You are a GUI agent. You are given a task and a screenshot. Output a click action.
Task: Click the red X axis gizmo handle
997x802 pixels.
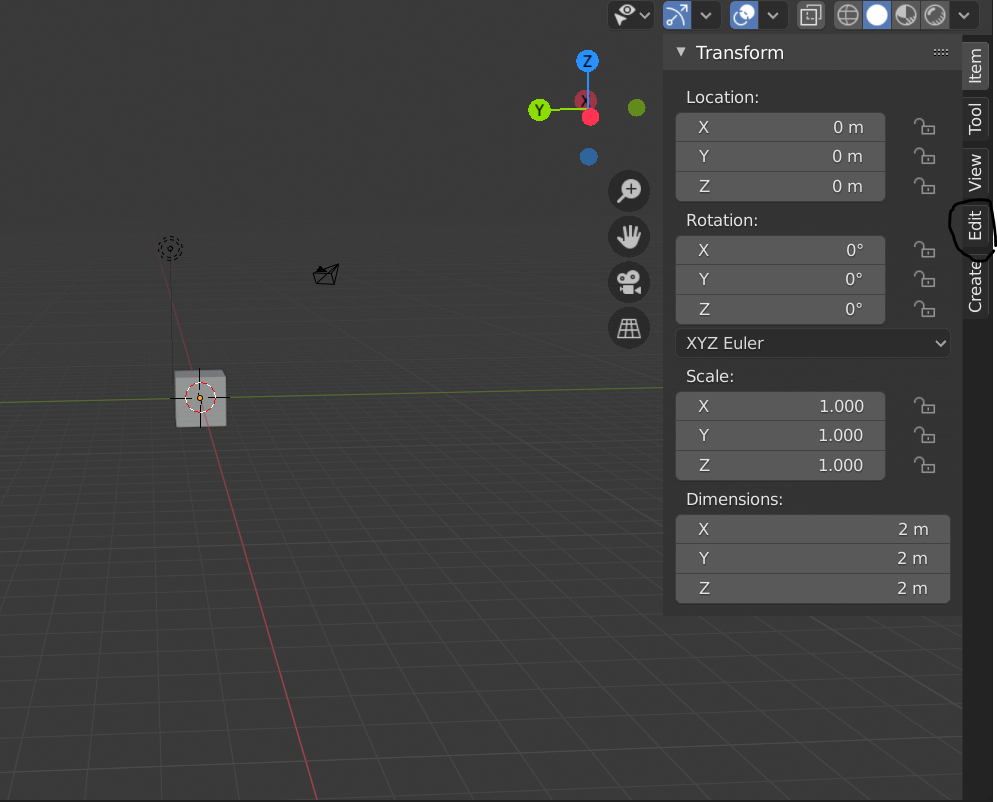click(591, 117)
